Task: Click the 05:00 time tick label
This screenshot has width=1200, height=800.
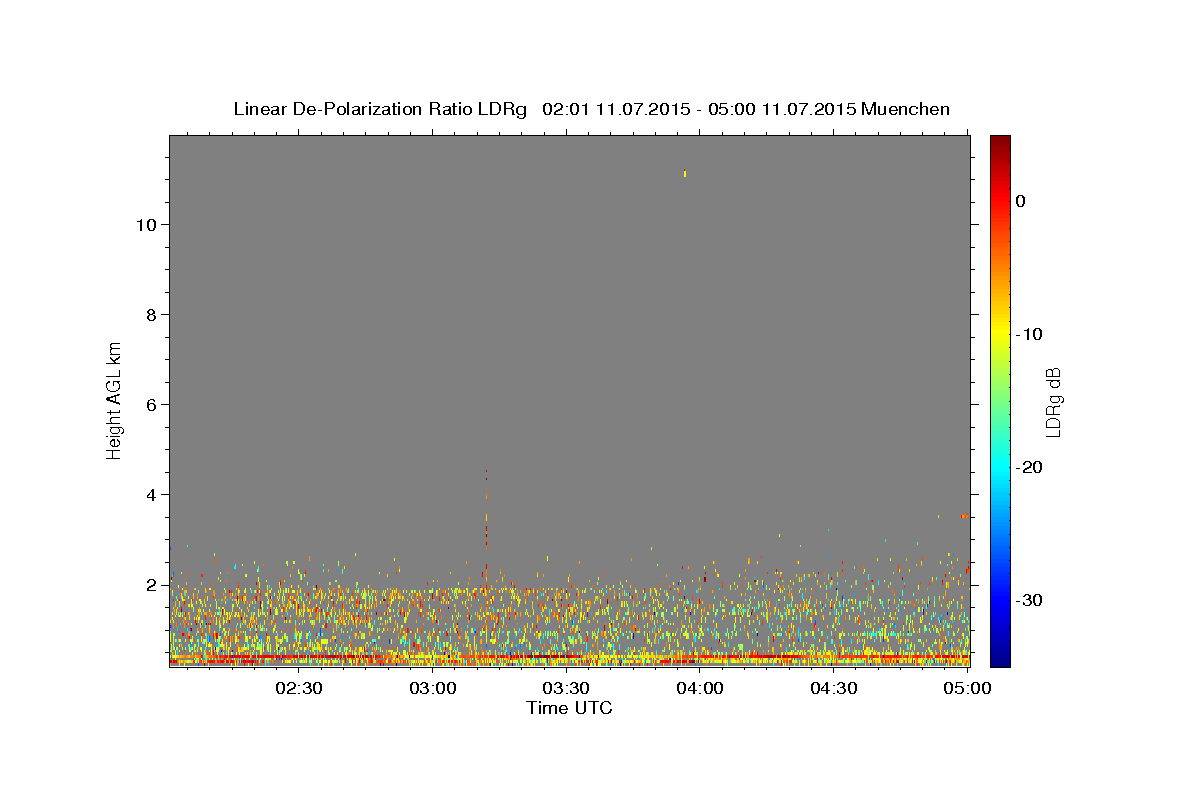Action: 967,689
